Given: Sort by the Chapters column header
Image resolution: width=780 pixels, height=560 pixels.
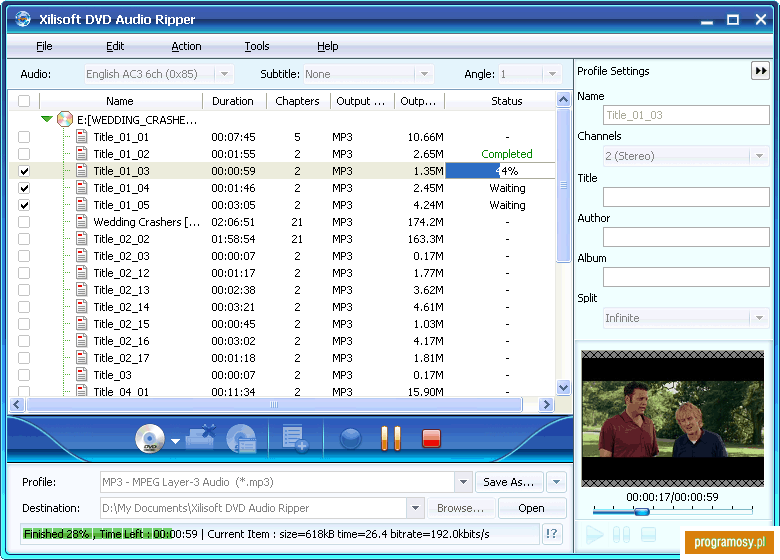Looking at the screenshot, I should 297,101.
